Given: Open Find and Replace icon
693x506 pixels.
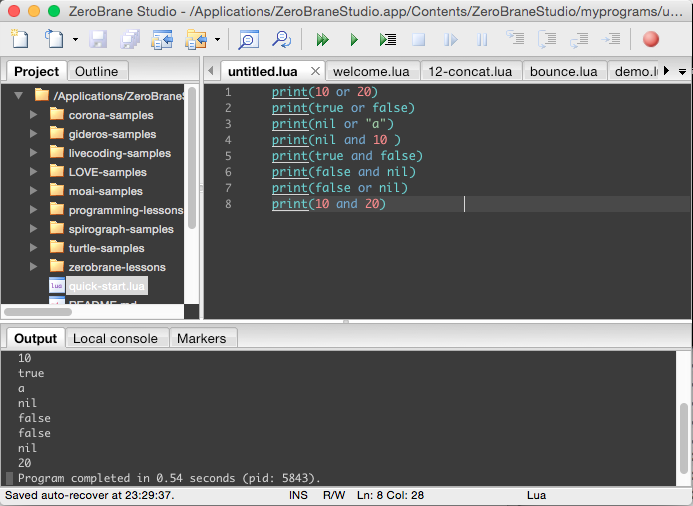Looking at the screenshot, I should tap(281, 39).
